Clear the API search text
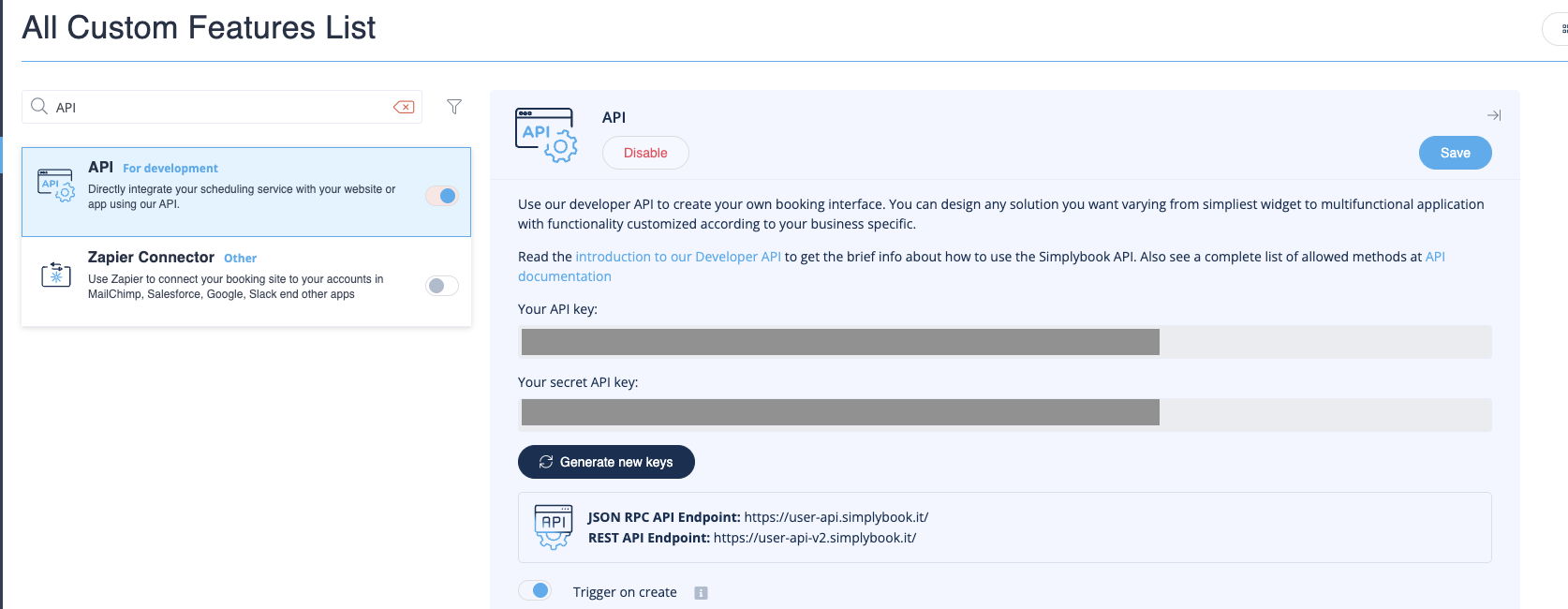Screen dimensions: 1568x609 pos(404,107)
